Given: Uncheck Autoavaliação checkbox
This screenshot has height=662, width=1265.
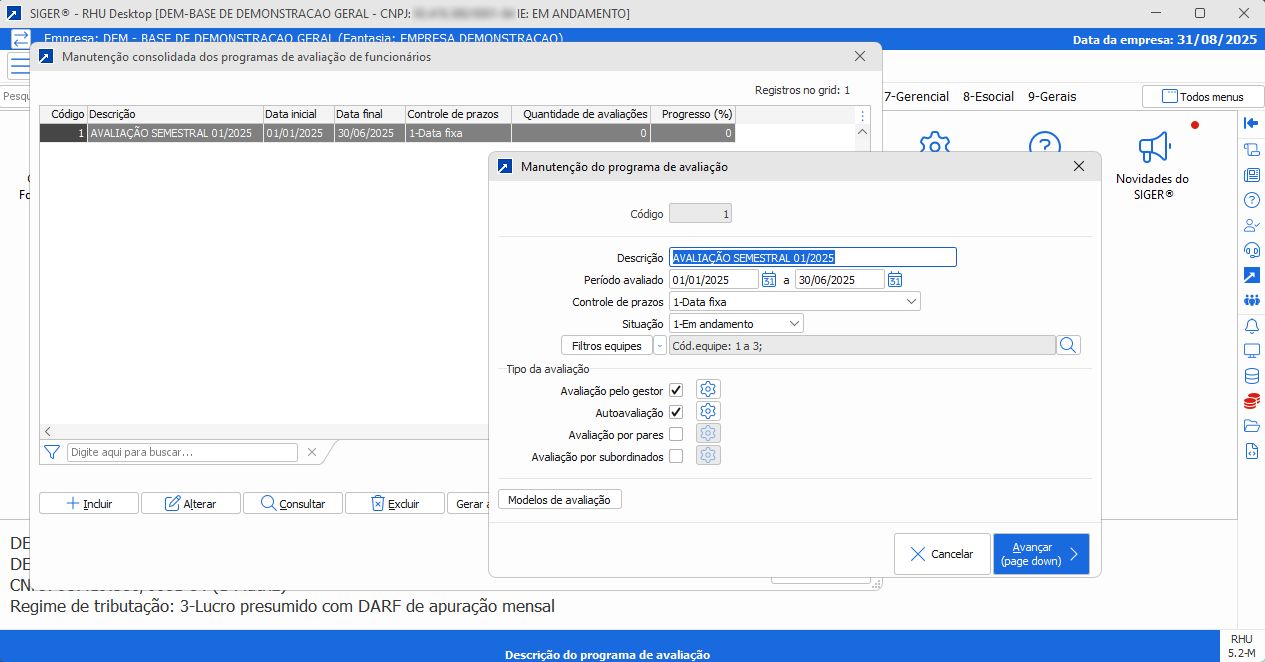Looking at the screenshot, I should click(676, 412).
